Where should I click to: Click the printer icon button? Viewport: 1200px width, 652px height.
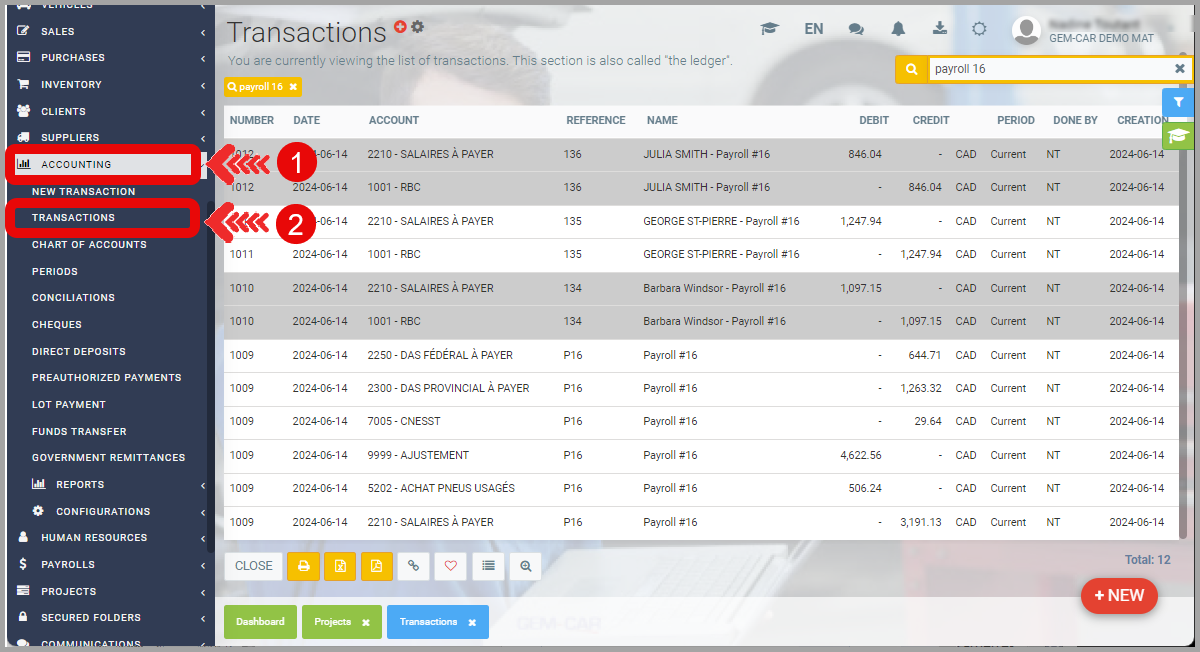[303, 566]
